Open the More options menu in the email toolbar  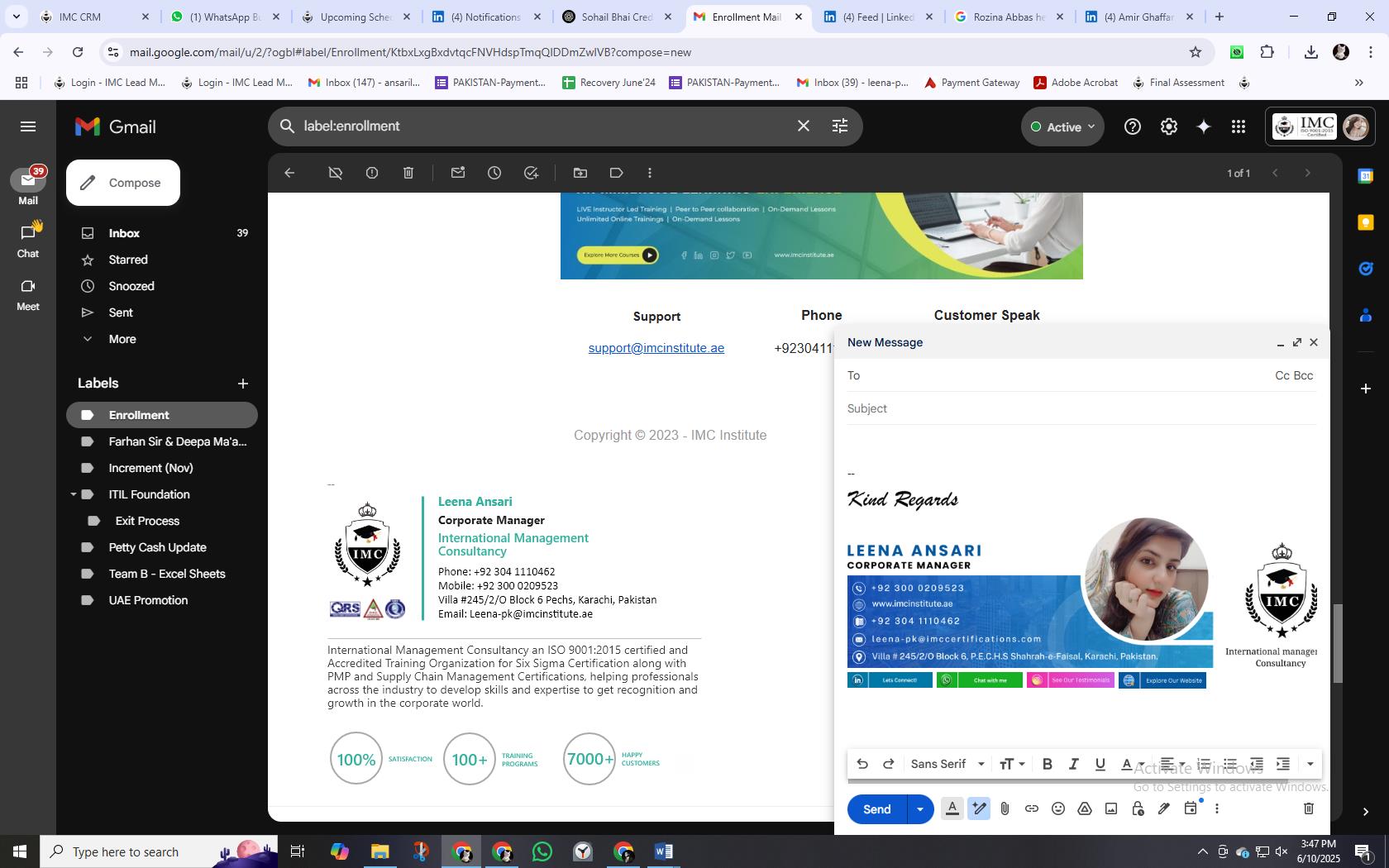point(650,173)
